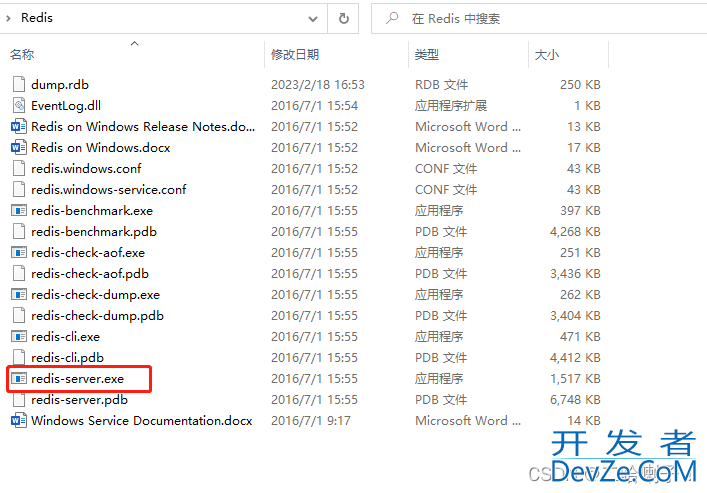Viewport: 707px width, 493px height.
Task: Sort by the 大小 column header
Action: 546,55
